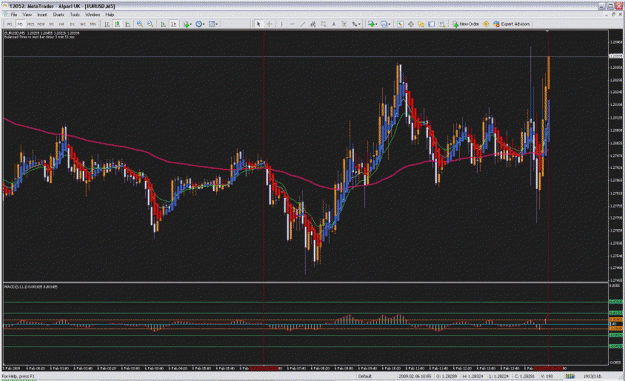
Task: Switch to line chart type
Action: (128, 24)
